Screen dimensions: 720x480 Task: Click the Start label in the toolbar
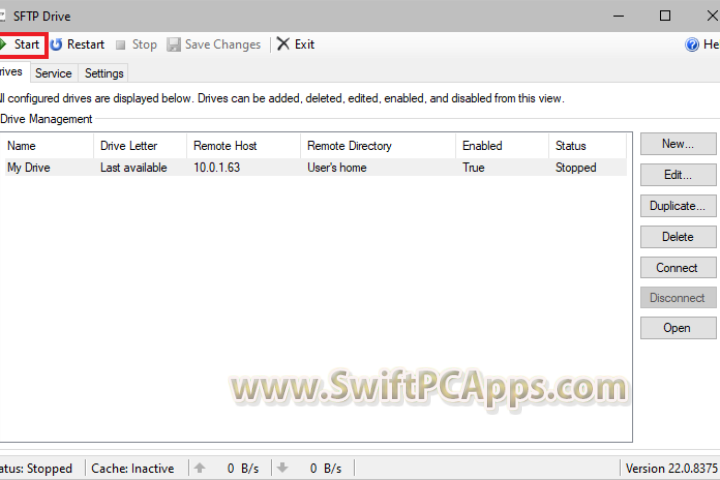pos(27,45)
